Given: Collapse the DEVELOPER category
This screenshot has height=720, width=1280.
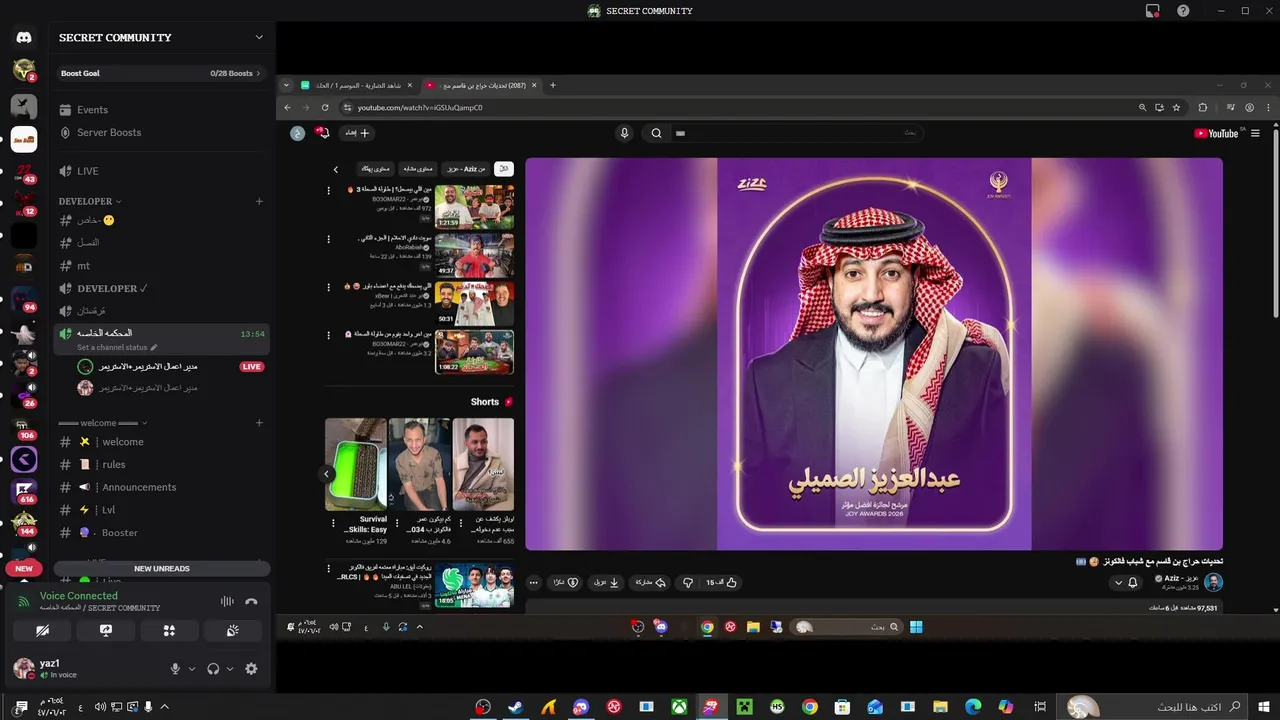Looking at the screenshot, I should [90, 202].
